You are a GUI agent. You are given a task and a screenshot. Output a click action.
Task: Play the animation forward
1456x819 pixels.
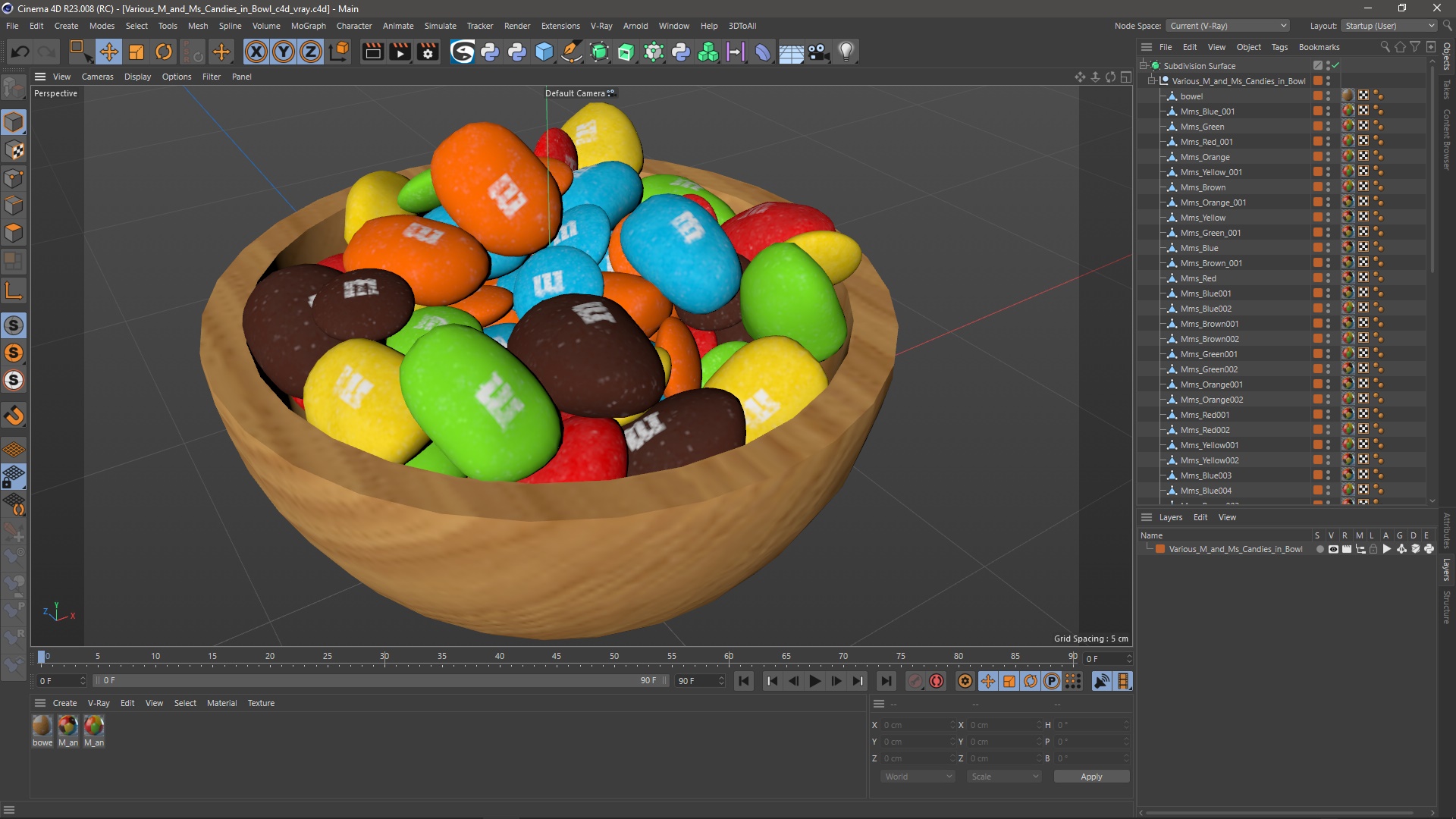(814, 681)
